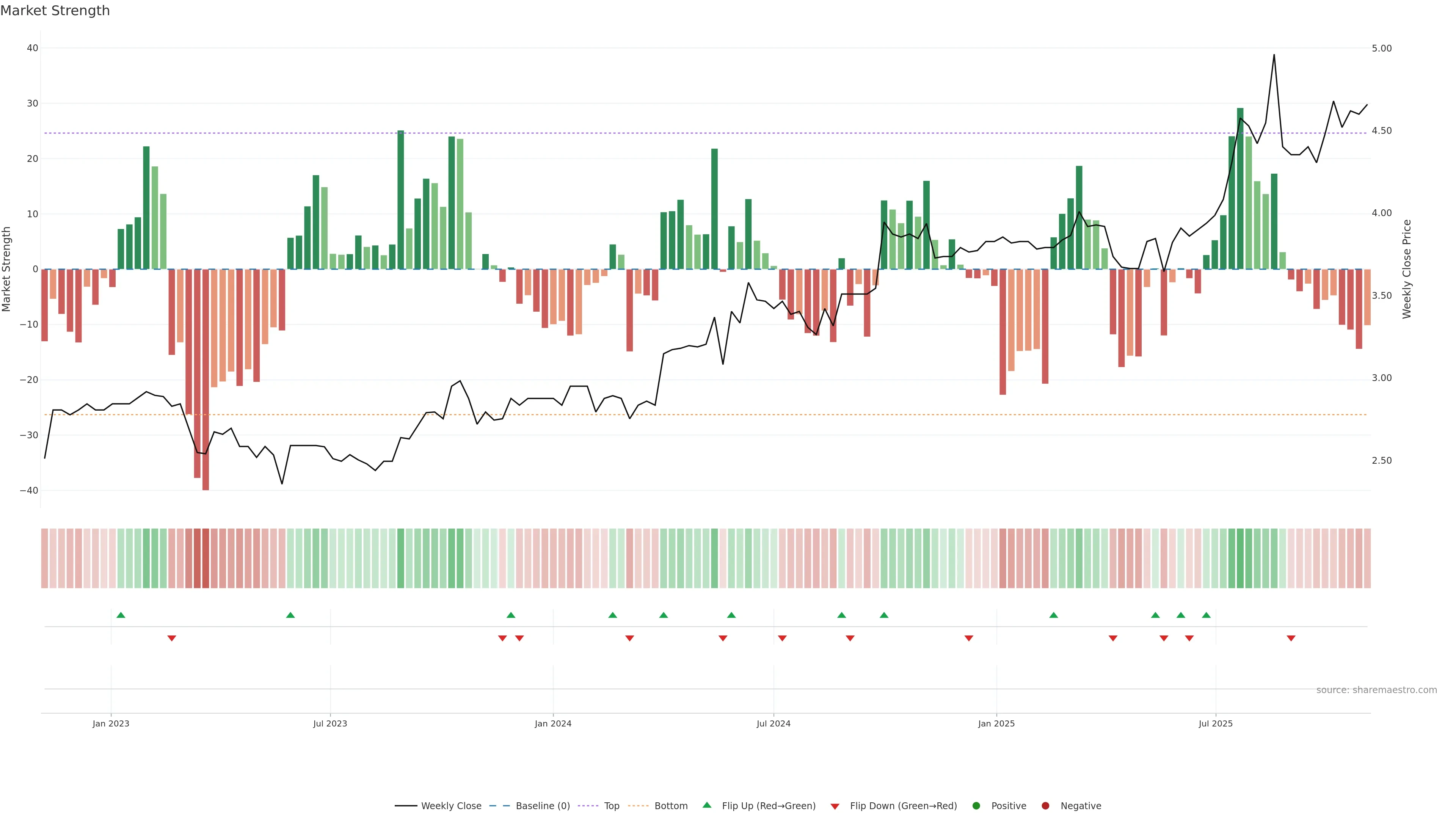This screenshot has height=819, width=1456.
Task: Click the highest peak of the black price line
Action: click(1274, 55)
